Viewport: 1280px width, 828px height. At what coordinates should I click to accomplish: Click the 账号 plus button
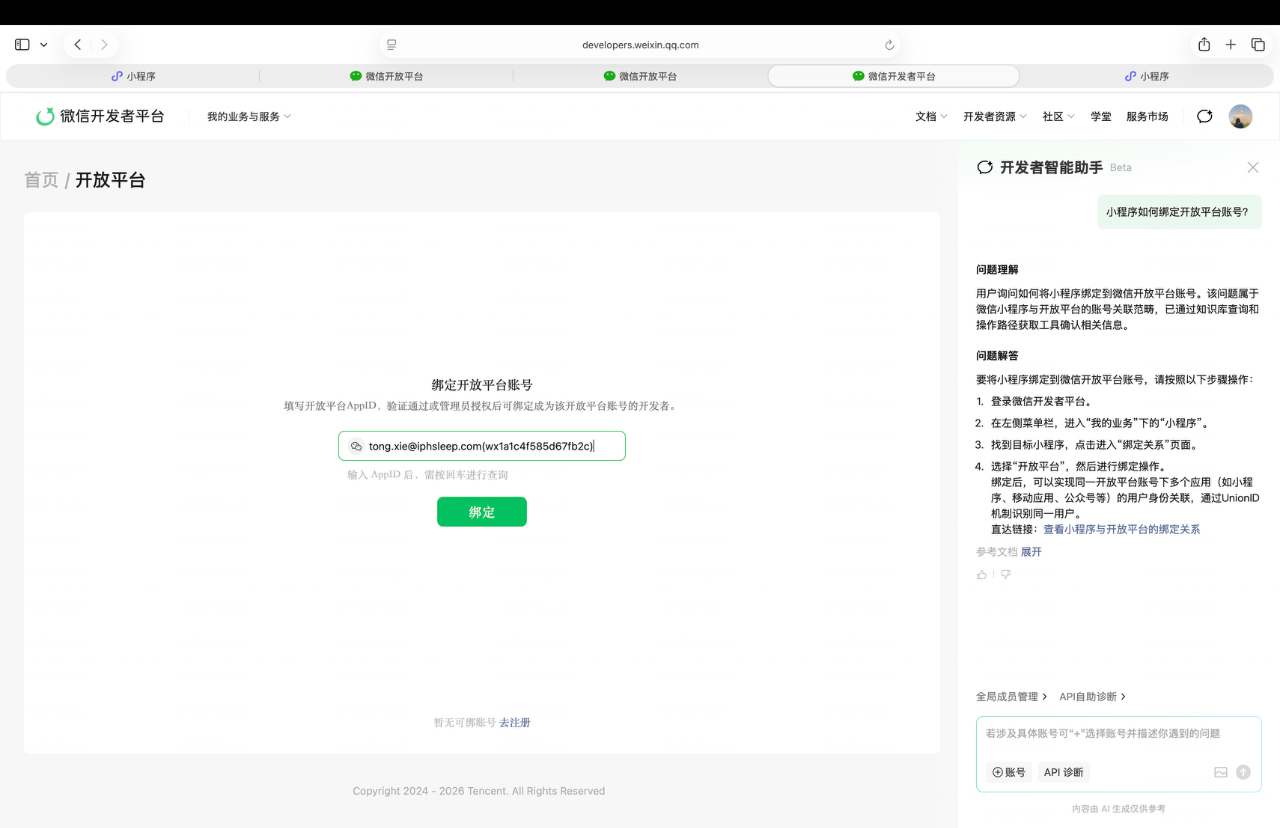click(x=1009, y=772)
